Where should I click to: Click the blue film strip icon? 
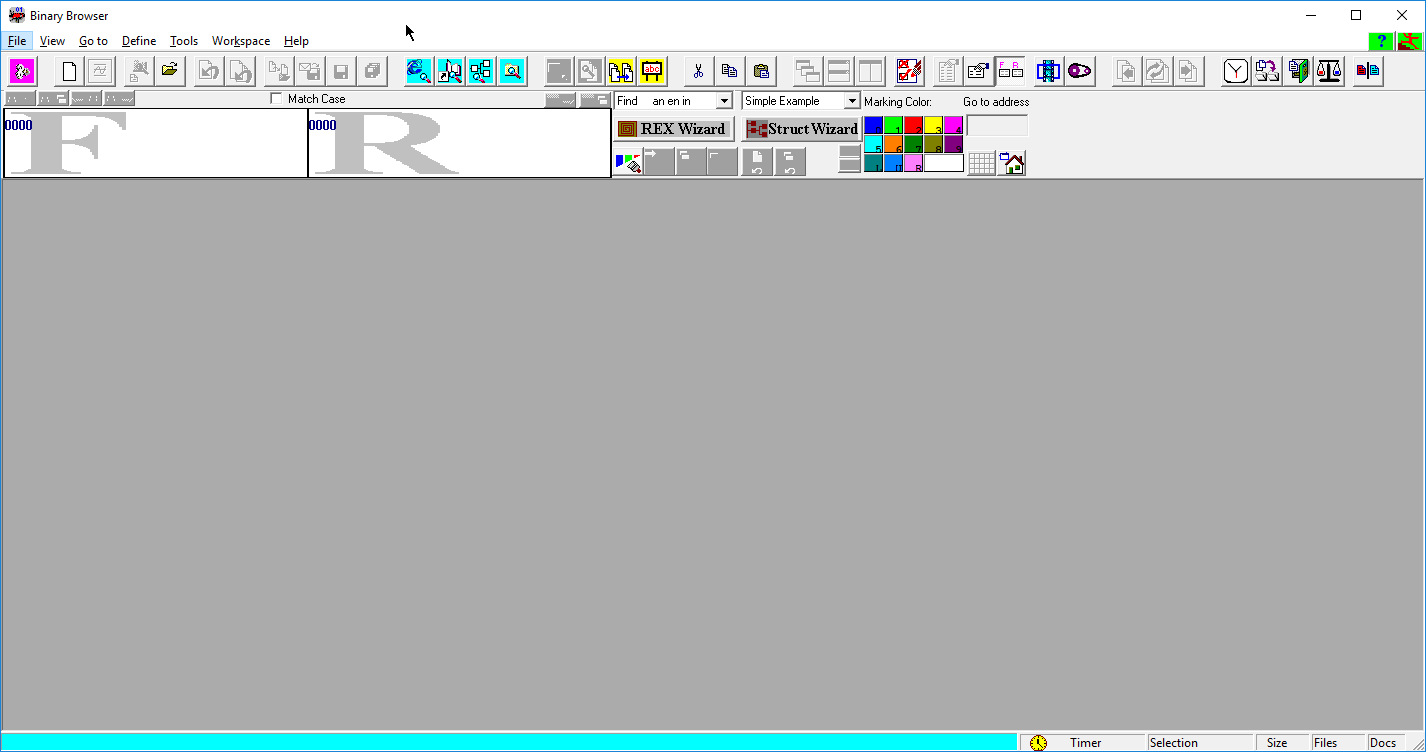coord(1048,71)
